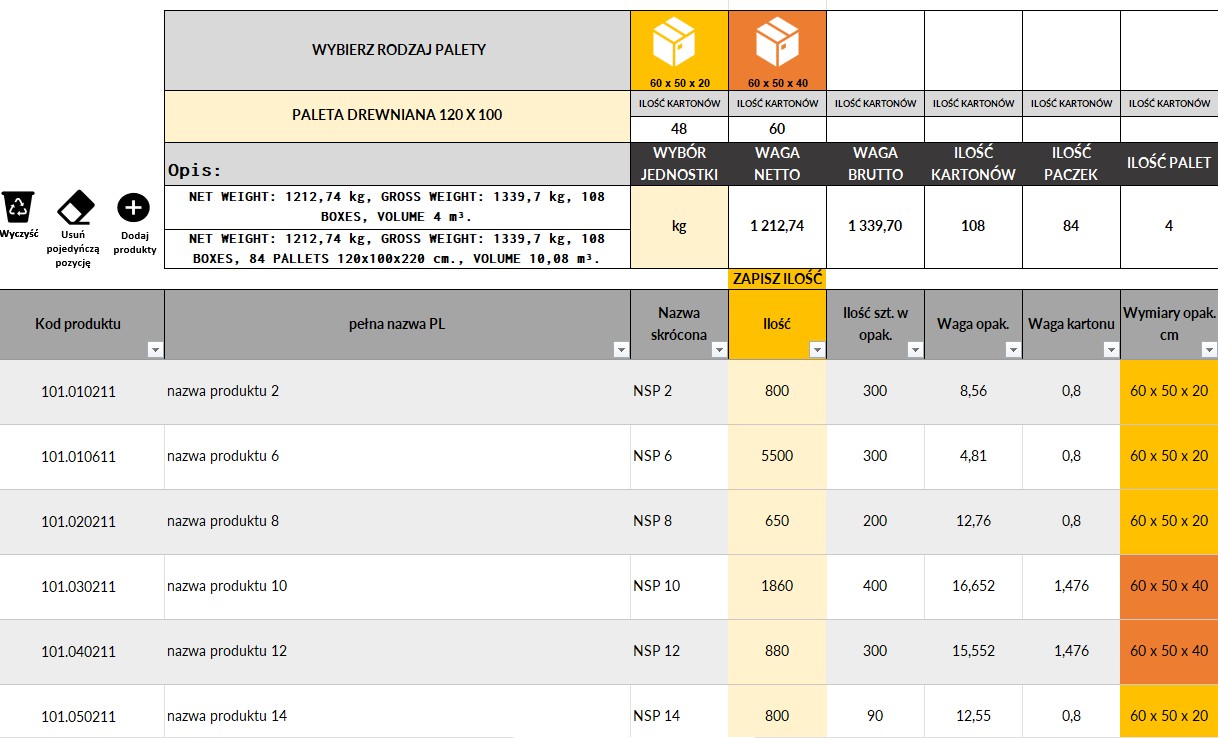Open the Ilość column filter dropdown
The width and height of the screenshot is (1218, 738).
[x=817, y=349]
